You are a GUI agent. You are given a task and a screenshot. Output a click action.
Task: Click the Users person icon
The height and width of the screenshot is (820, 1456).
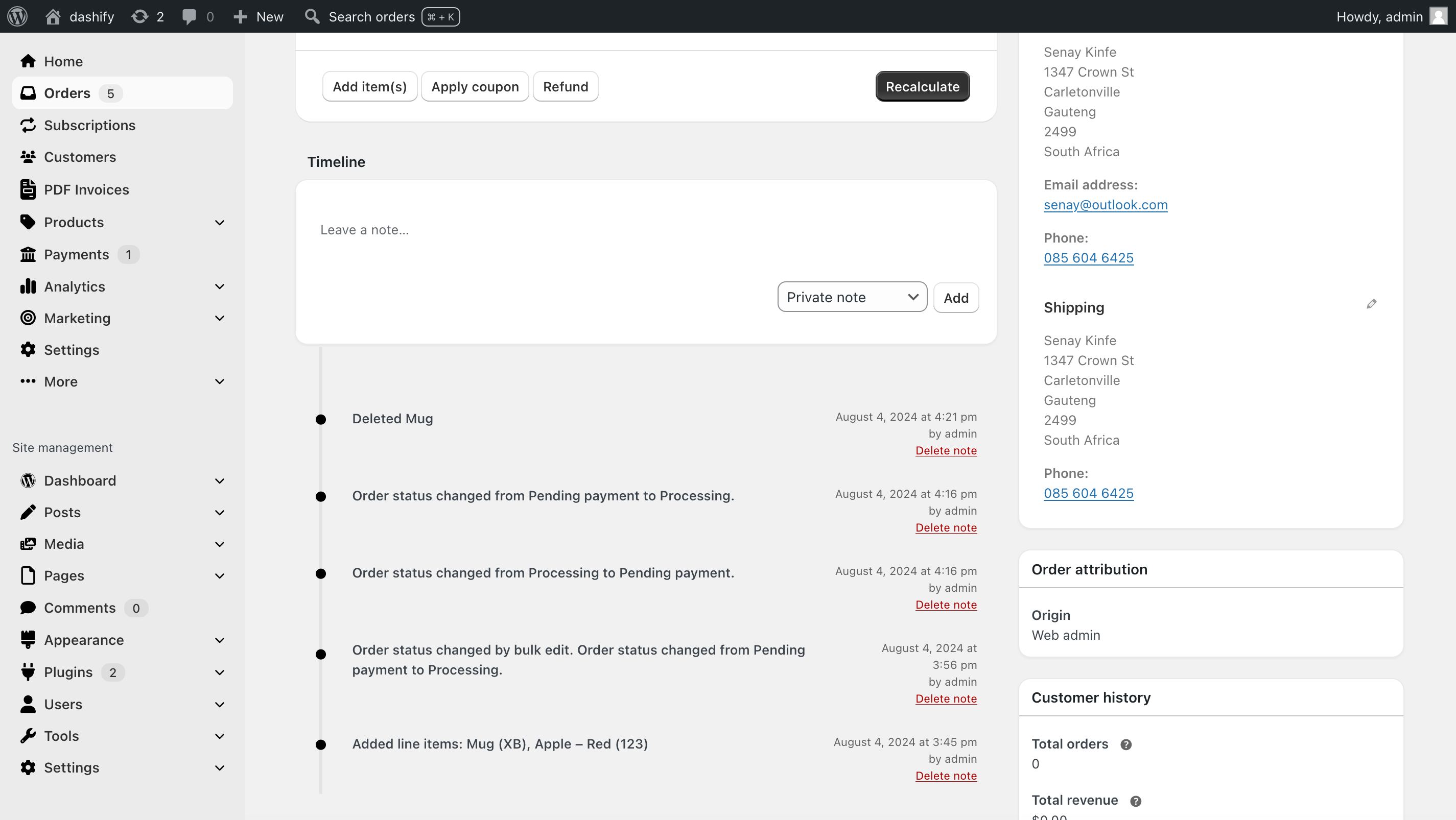coord(28,704)
